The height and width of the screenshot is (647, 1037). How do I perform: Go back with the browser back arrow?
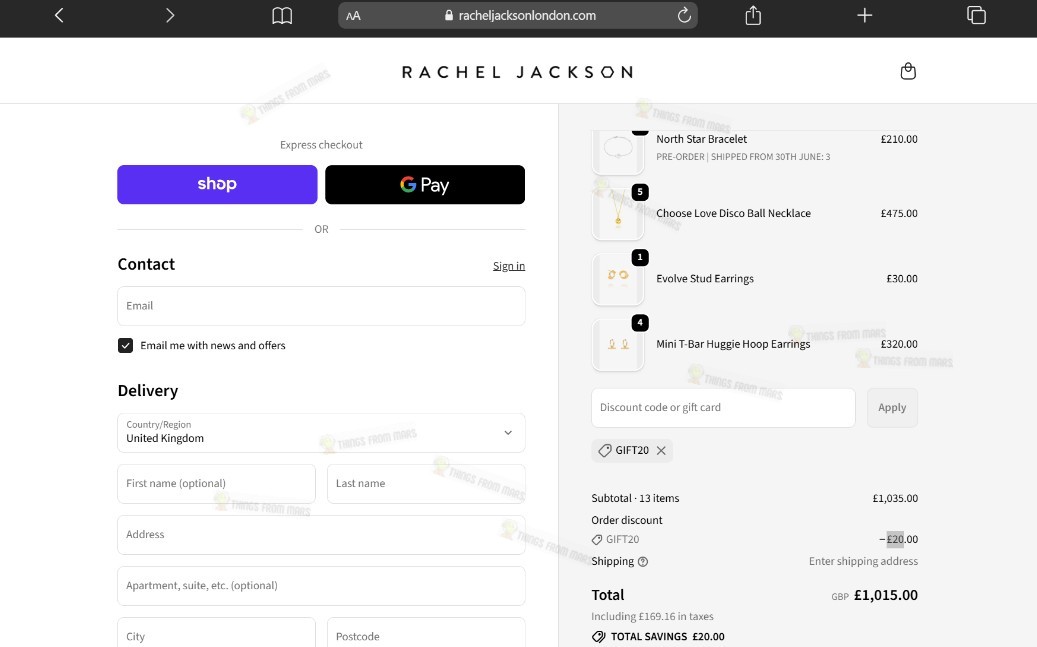click(x=59, y=15)
